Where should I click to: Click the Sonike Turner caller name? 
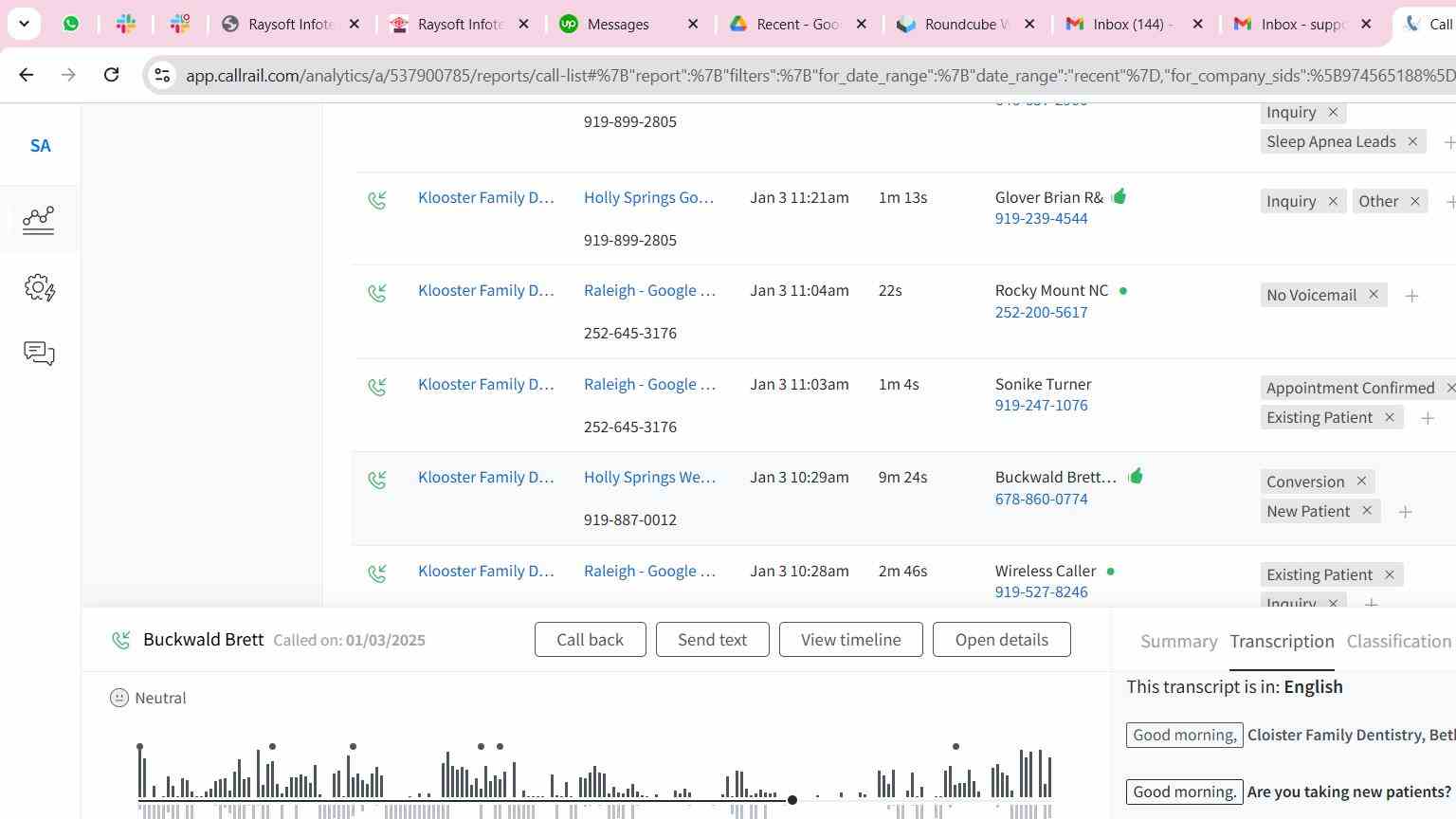tap(1043, 384)
